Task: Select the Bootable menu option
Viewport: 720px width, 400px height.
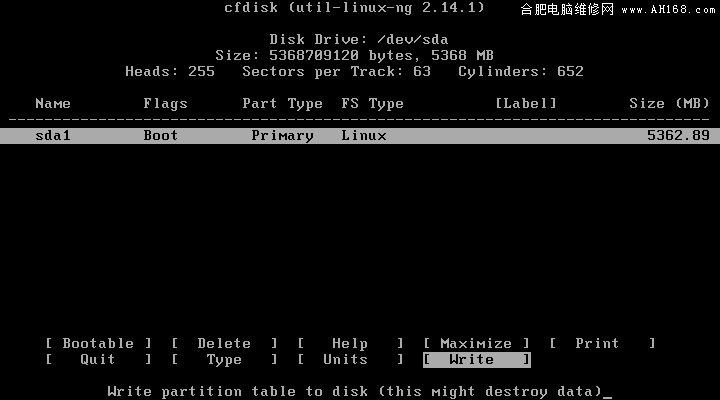Action: [98, 344]
